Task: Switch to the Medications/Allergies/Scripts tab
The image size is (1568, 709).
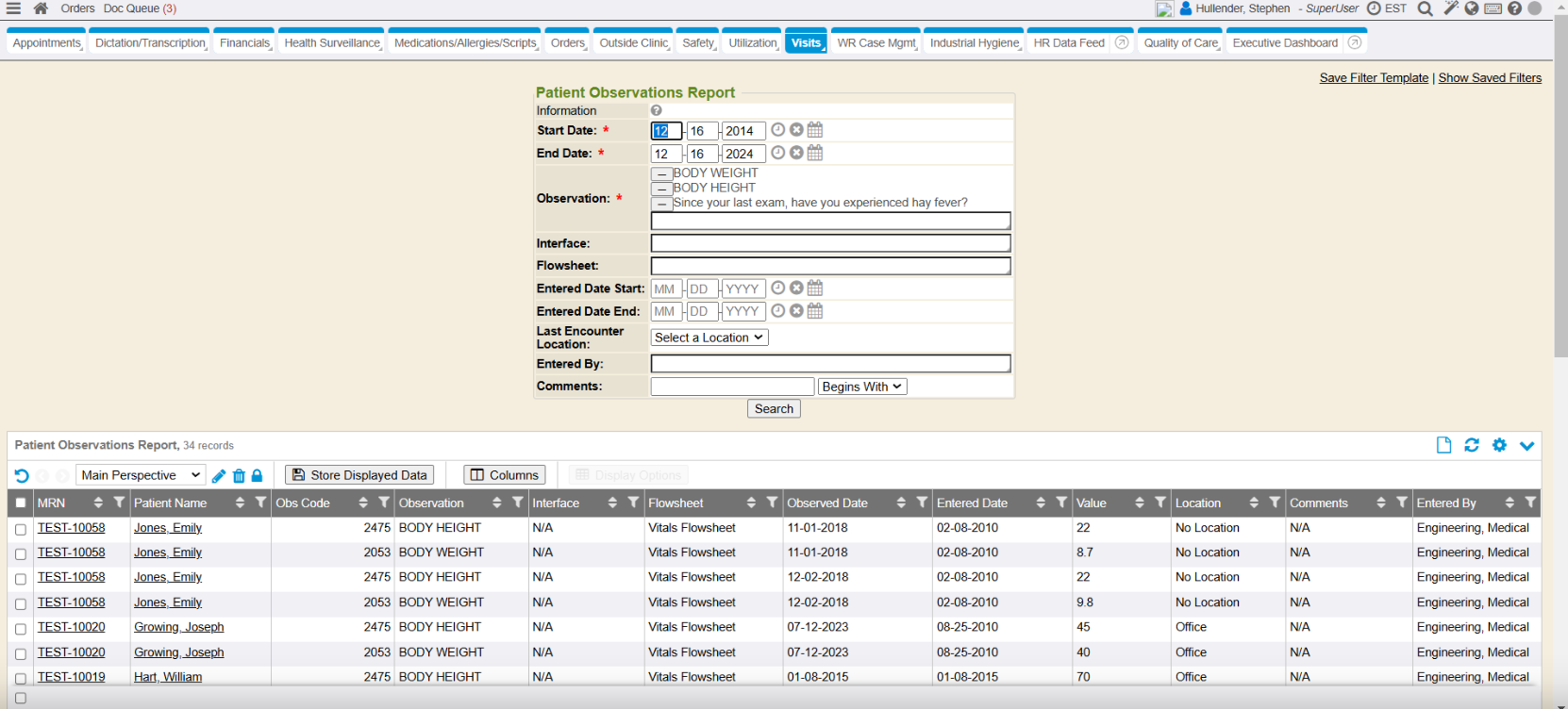Action: coord(464,43)
